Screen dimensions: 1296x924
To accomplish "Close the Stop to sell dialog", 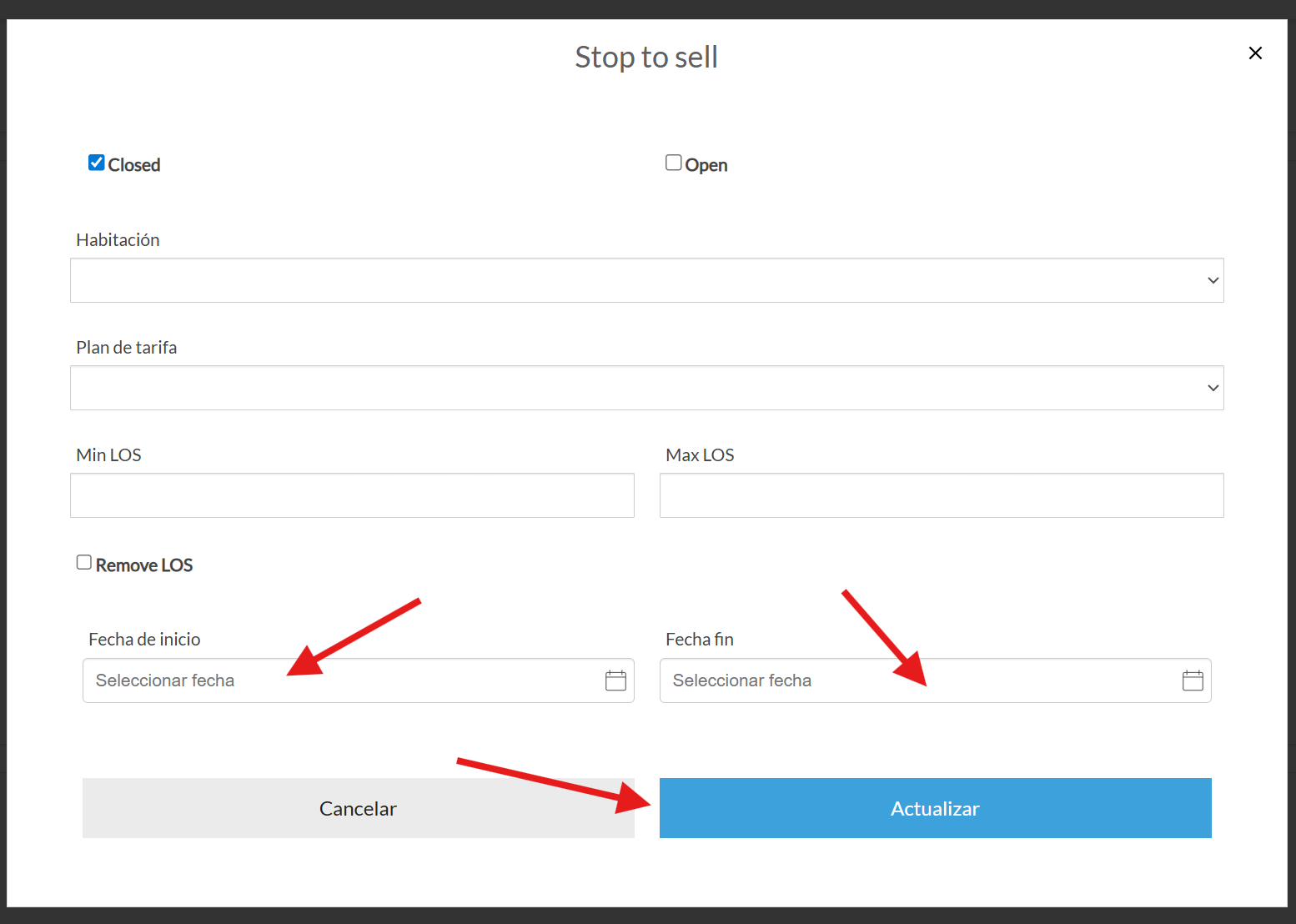I will [1255, 53].
